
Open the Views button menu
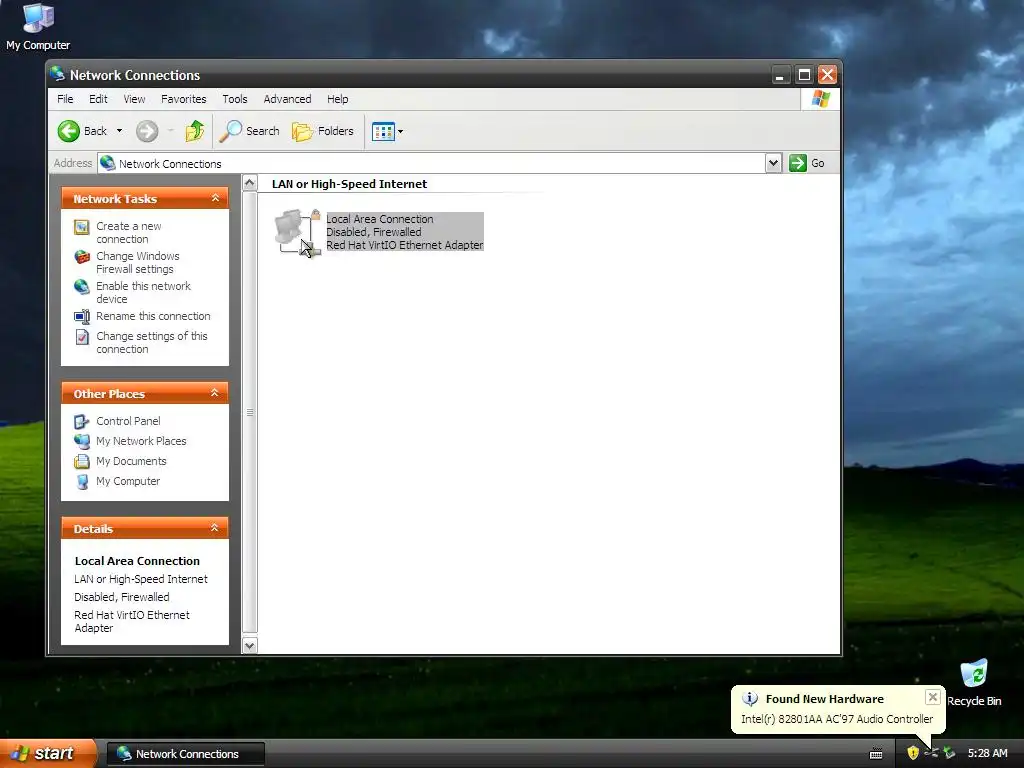pos(388,131)
